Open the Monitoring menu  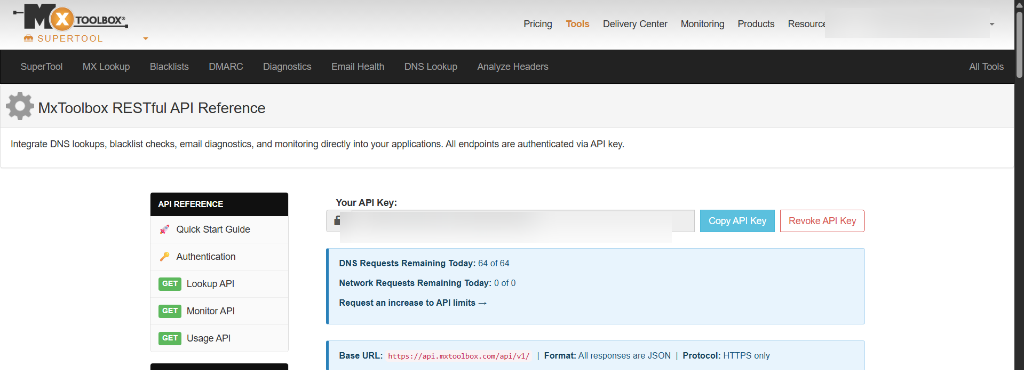pyautogui.click(x=702, y=24)
